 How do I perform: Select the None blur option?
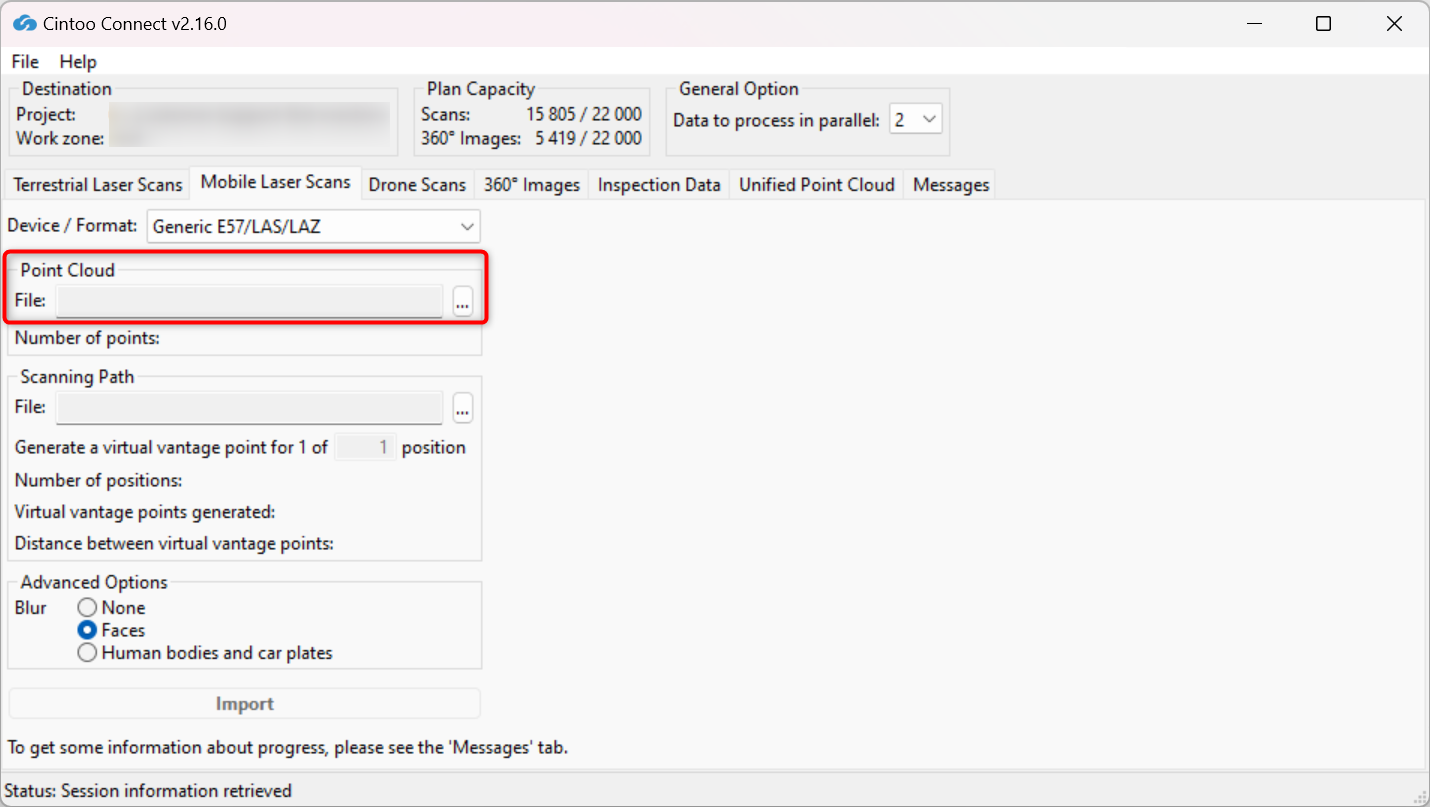click(x=112, y=608)
